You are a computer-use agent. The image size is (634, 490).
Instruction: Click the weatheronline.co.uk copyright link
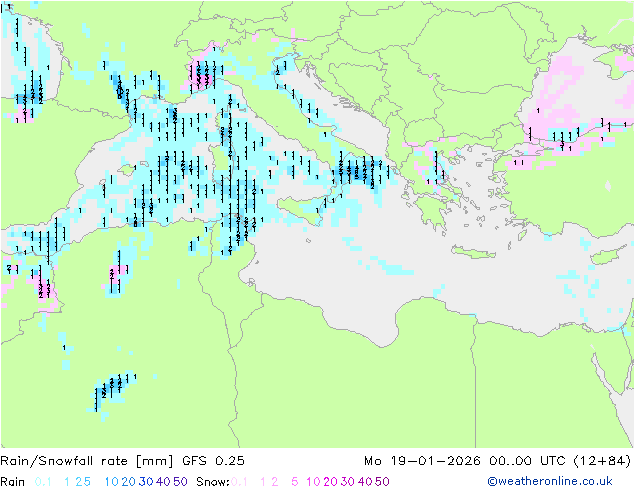(550, 481)
